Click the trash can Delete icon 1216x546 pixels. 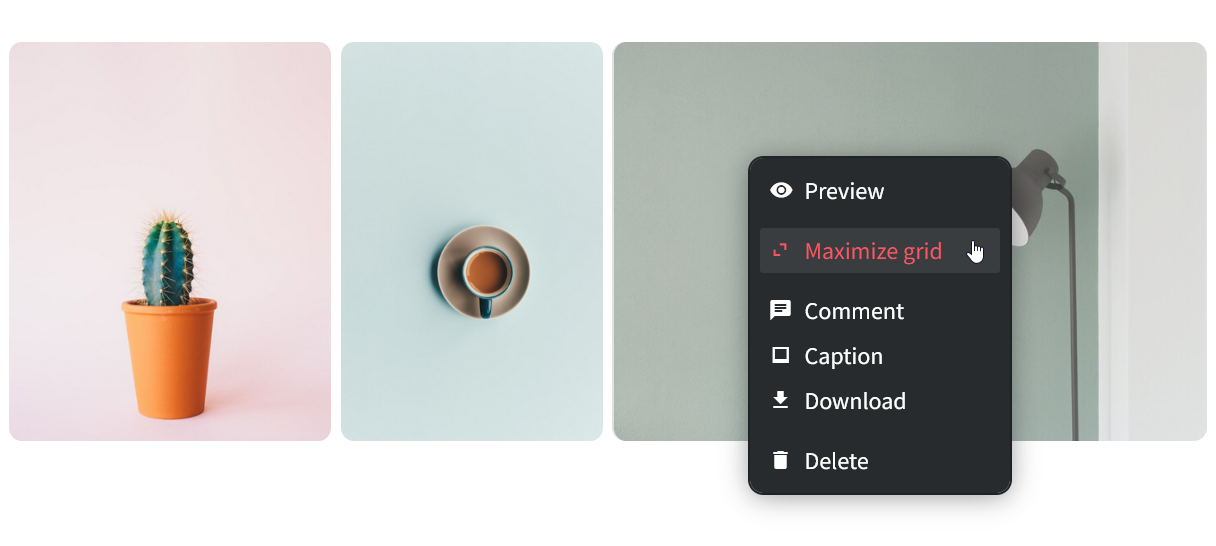(781, 460)
